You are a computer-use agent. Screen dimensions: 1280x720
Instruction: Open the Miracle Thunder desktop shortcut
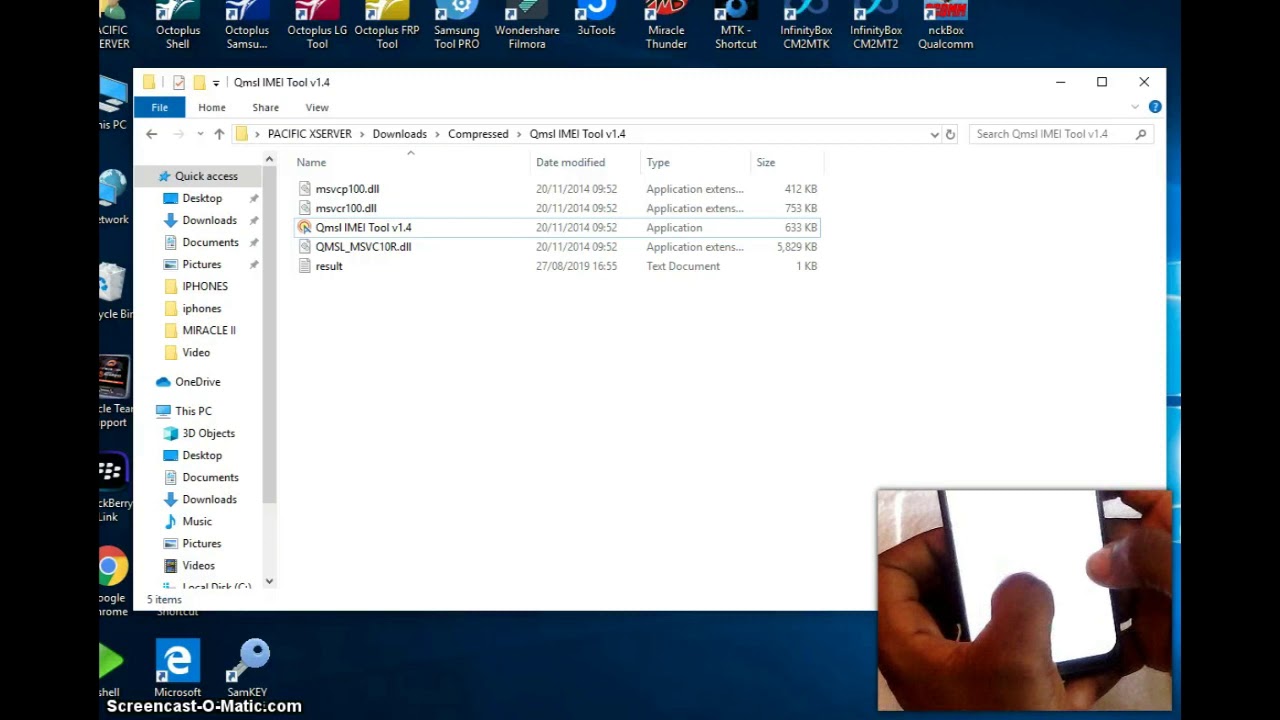click(x=666, y=26)
